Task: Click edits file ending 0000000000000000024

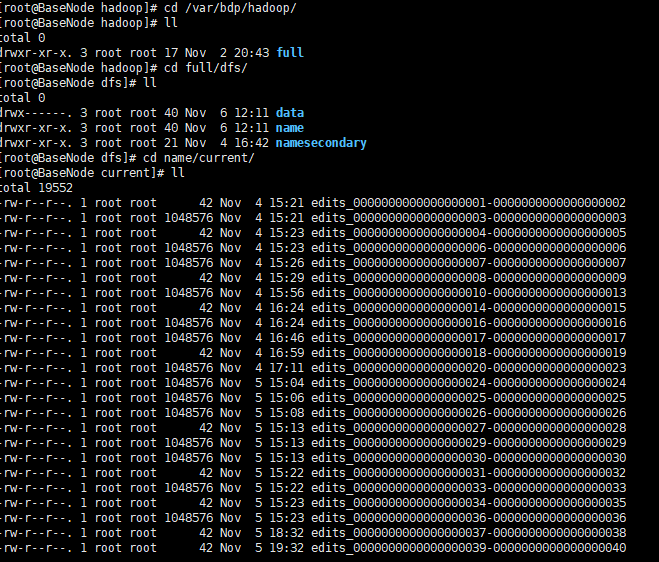Action: click(x=469, y=383)
